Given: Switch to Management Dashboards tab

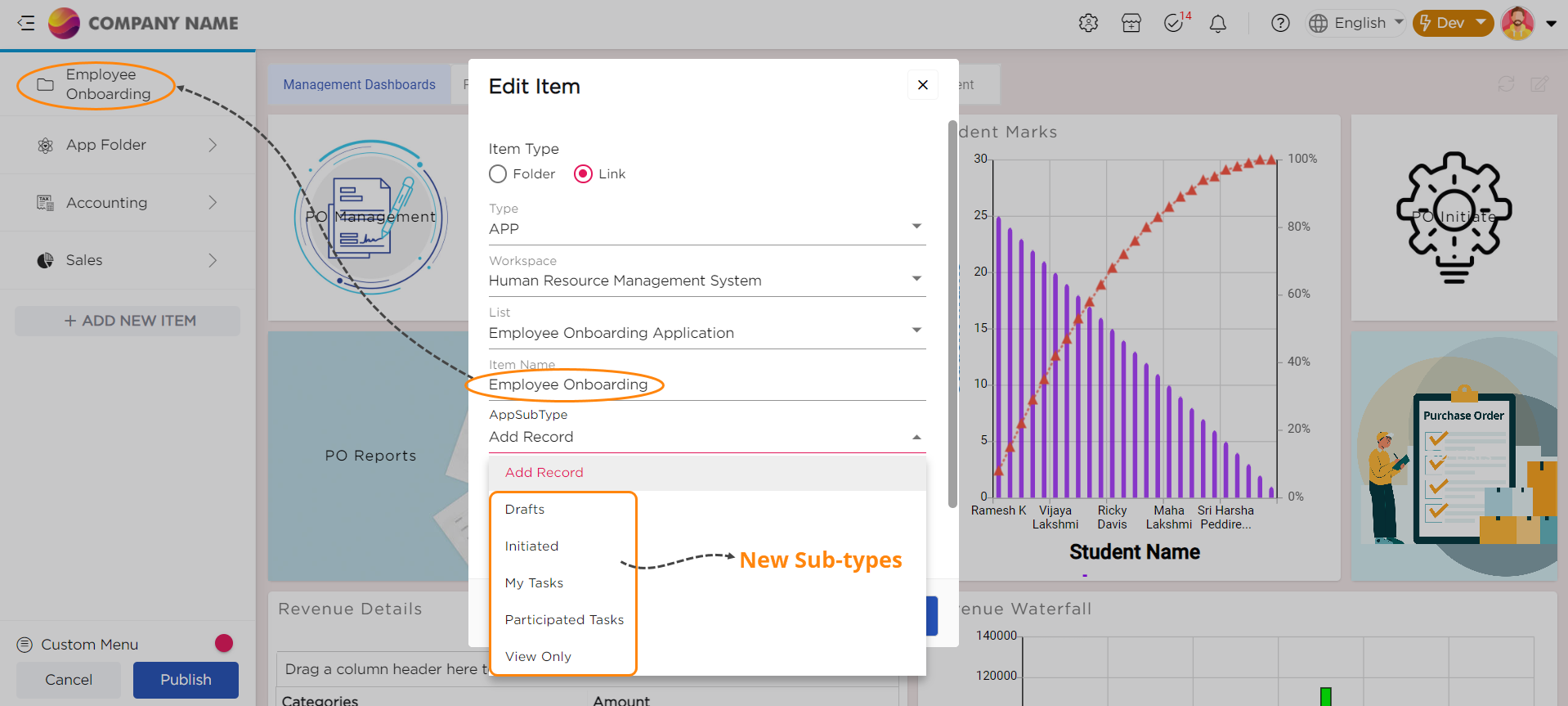Looking at the screenshot, I should [359, 85].
